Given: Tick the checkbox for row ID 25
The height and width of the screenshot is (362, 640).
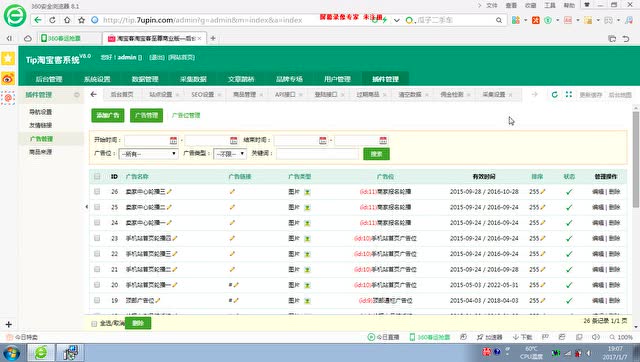Looking at the screenshot, I should (x=97, y=207).
